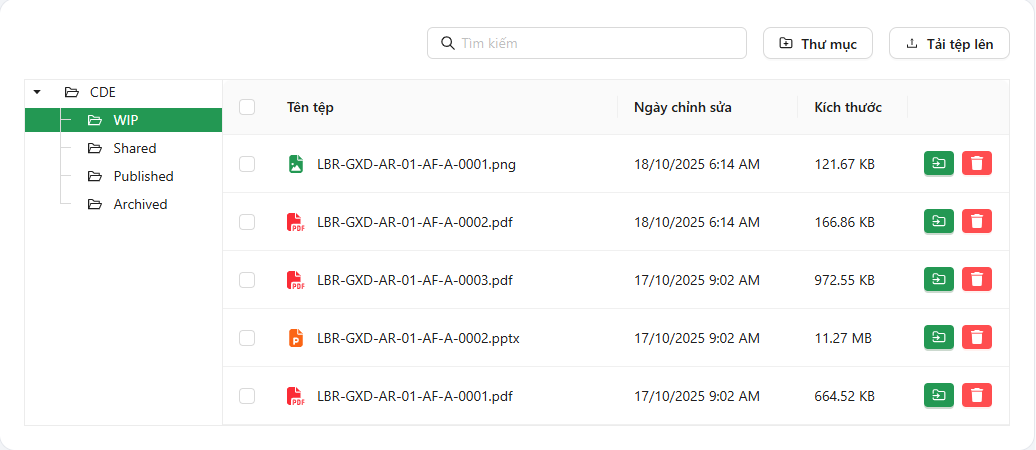The width and height of the screenshot is (1036, 450).
Task: Delete the file LBR-GXD-AR-01-AF-A-0001.pdf
Action: click(977, 396)
